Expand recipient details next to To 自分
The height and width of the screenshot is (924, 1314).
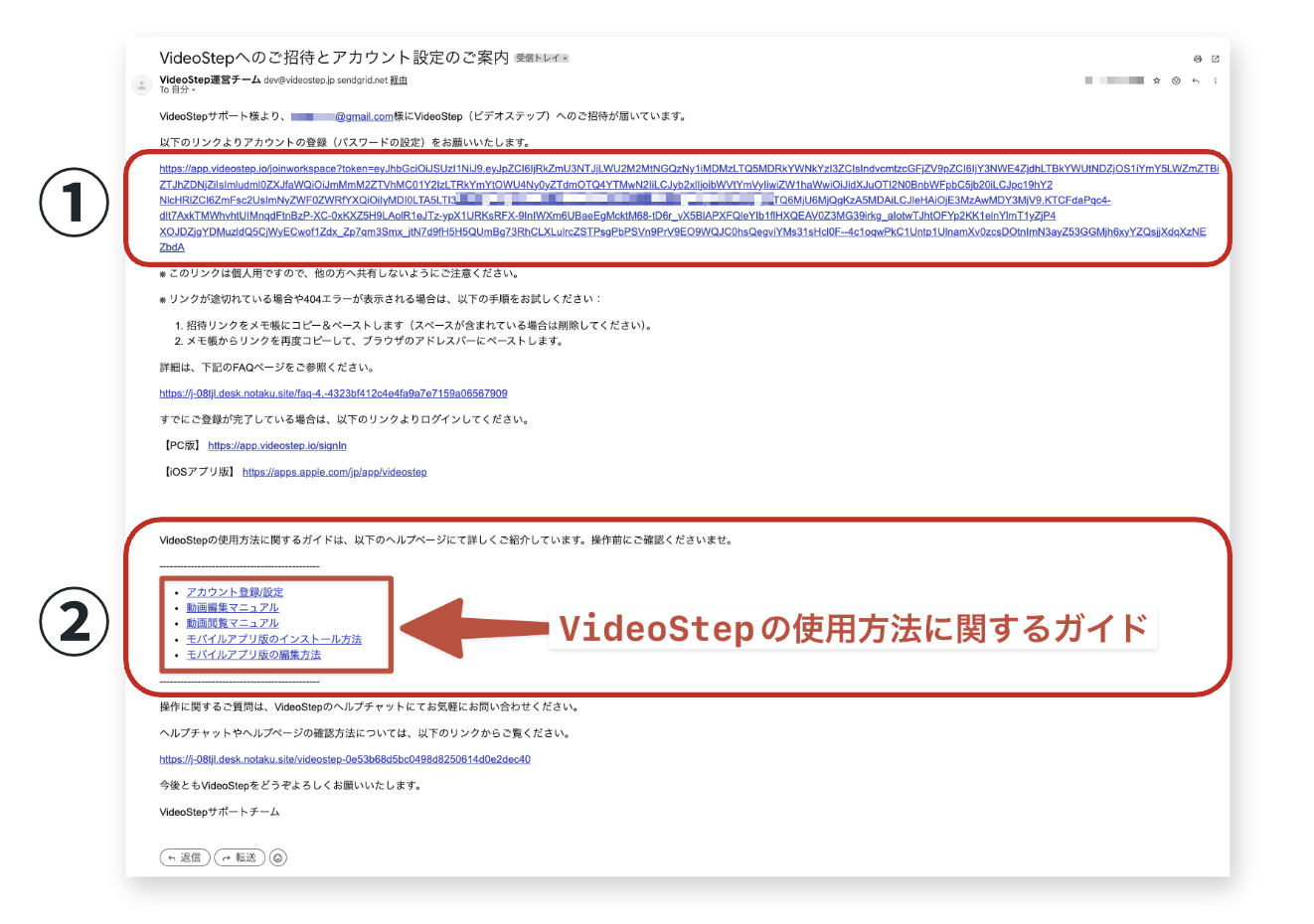[x=193, y=90]
